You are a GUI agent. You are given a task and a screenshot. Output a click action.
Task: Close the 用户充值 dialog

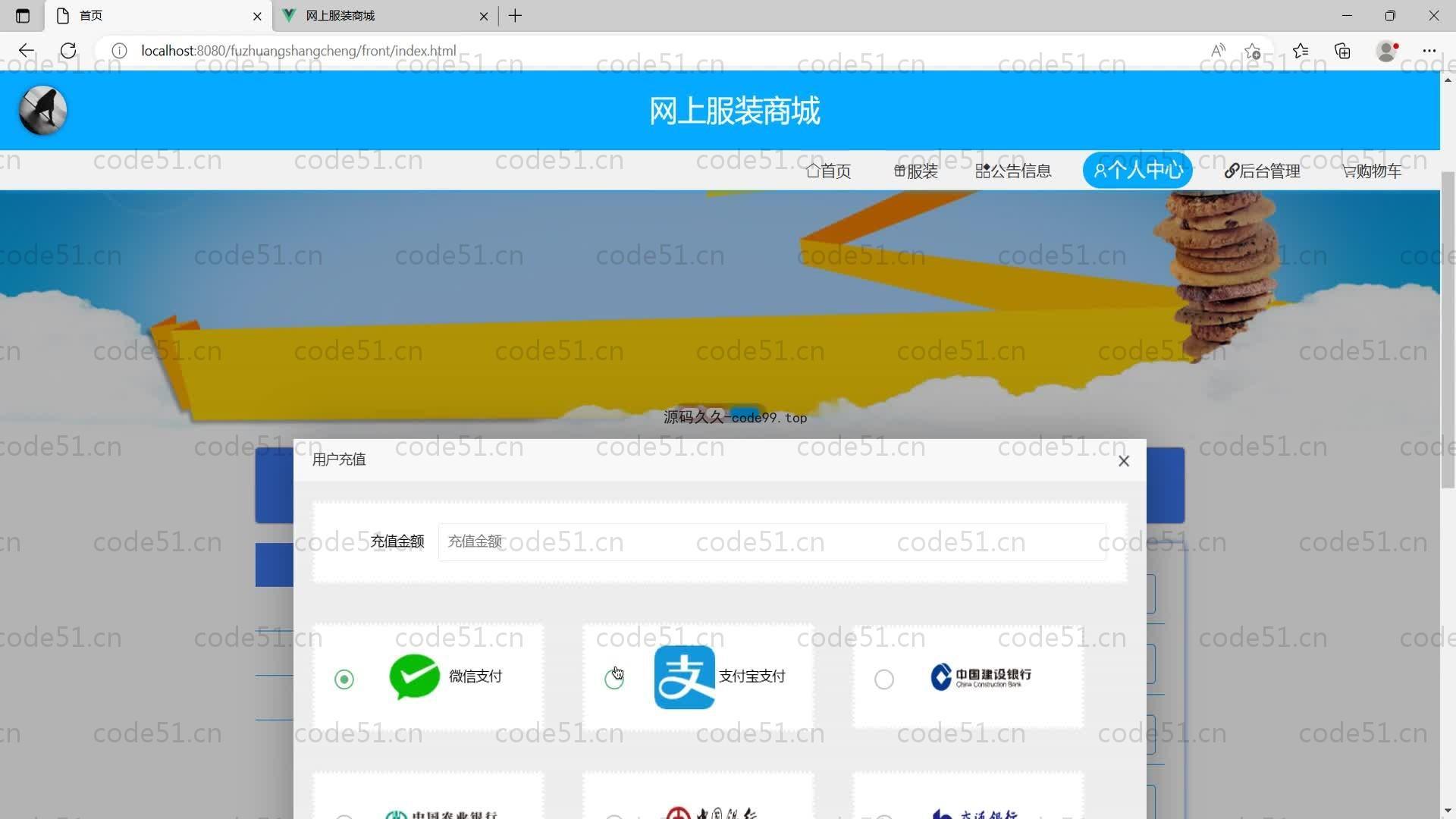click(1124, 461)
